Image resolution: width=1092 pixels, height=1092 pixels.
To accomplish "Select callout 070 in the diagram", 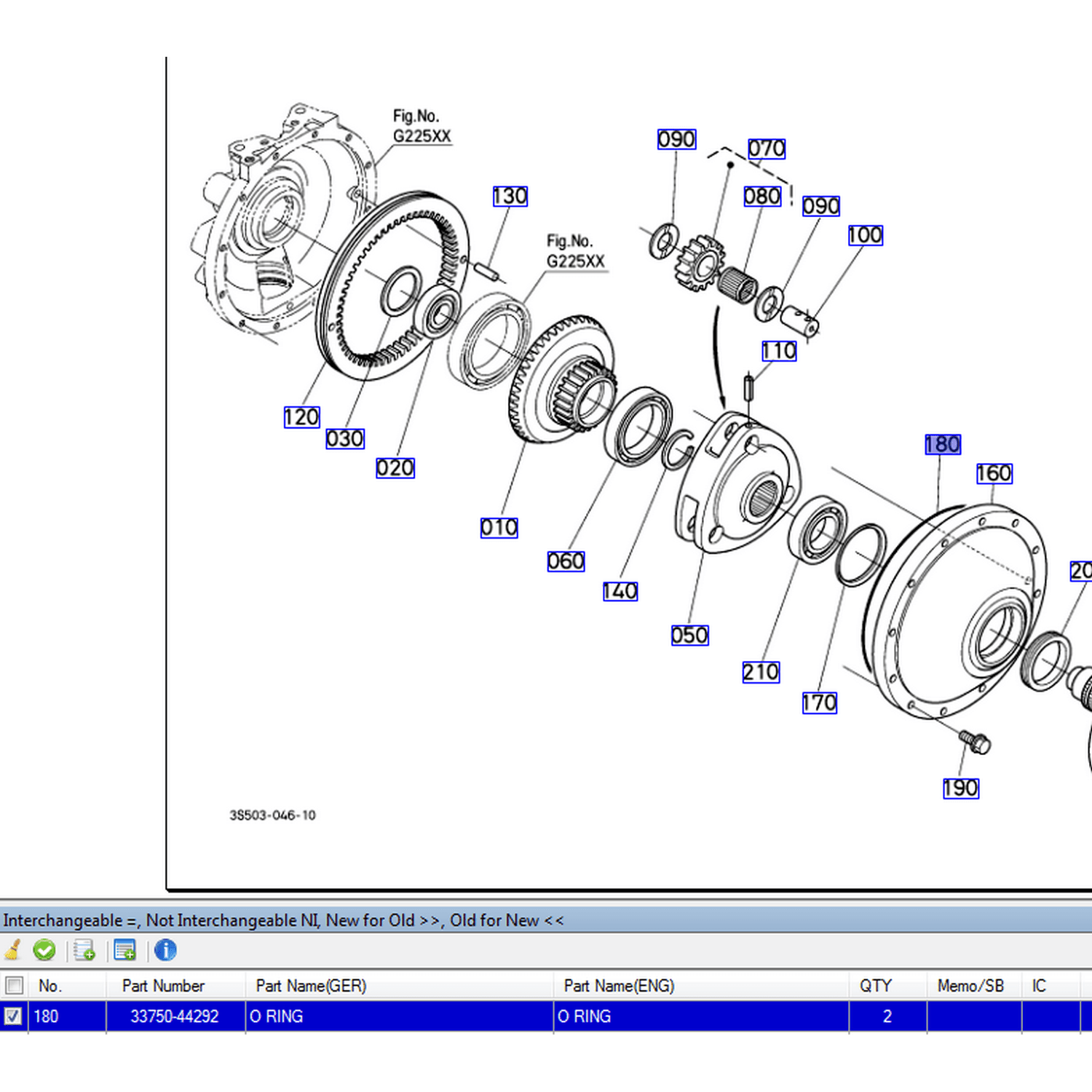I will coord(767,149).
